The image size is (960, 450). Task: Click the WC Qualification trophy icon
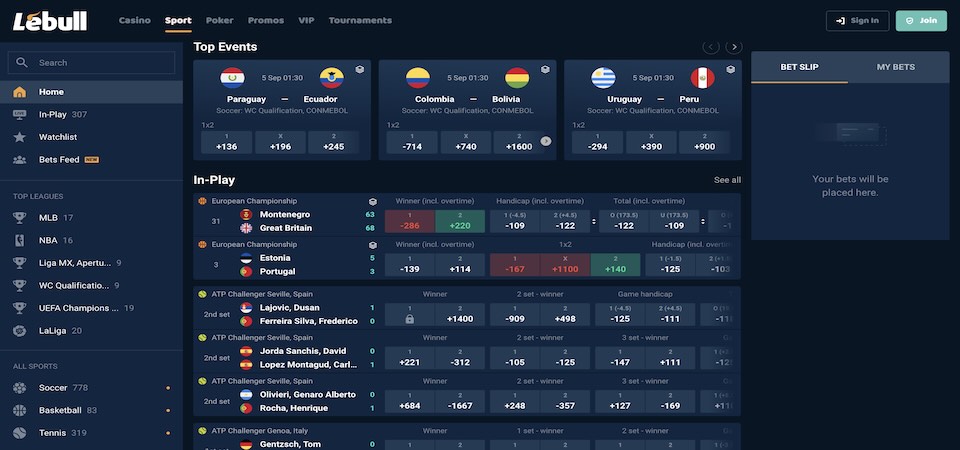tap(20, 285)
